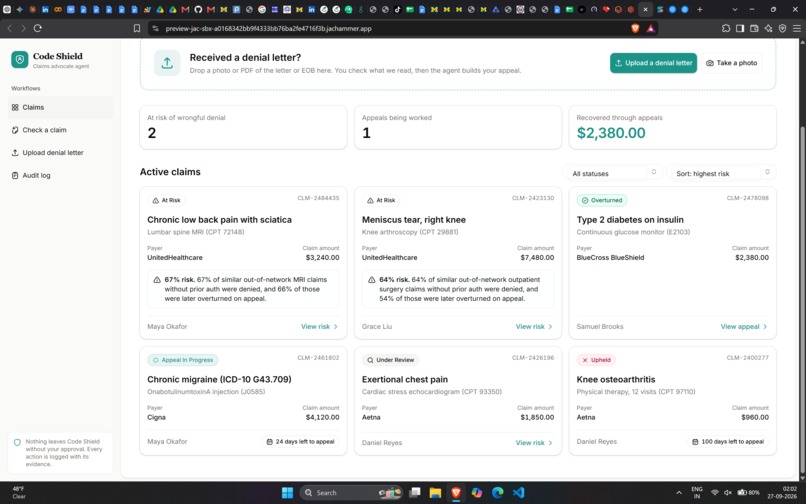Viewport: 806px width, 504px height.
Task: Open the Brave wallet icon
Action: pyautogui.click(x=754, y=28)
